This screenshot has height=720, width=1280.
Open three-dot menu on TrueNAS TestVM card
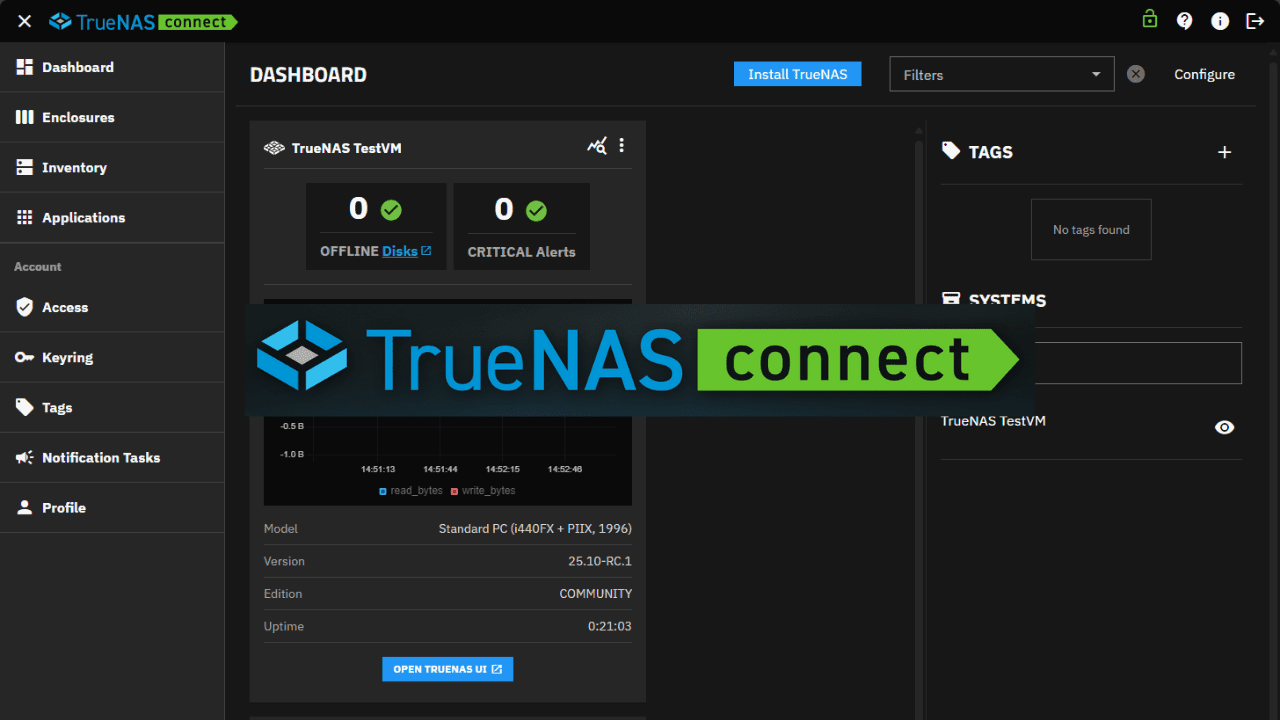click(621, 146)
